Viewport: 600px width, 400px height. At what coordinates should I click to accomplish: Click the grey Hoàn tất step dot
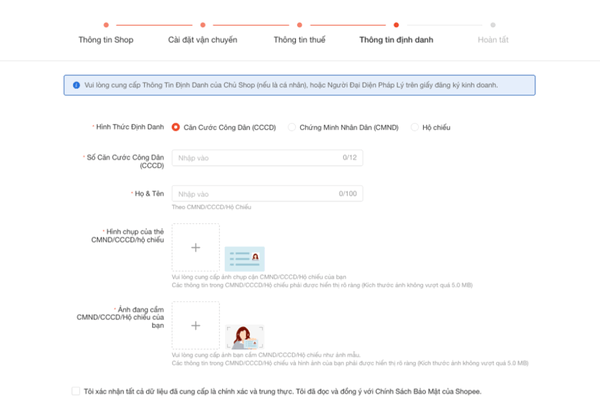click(x=491, y=24)
